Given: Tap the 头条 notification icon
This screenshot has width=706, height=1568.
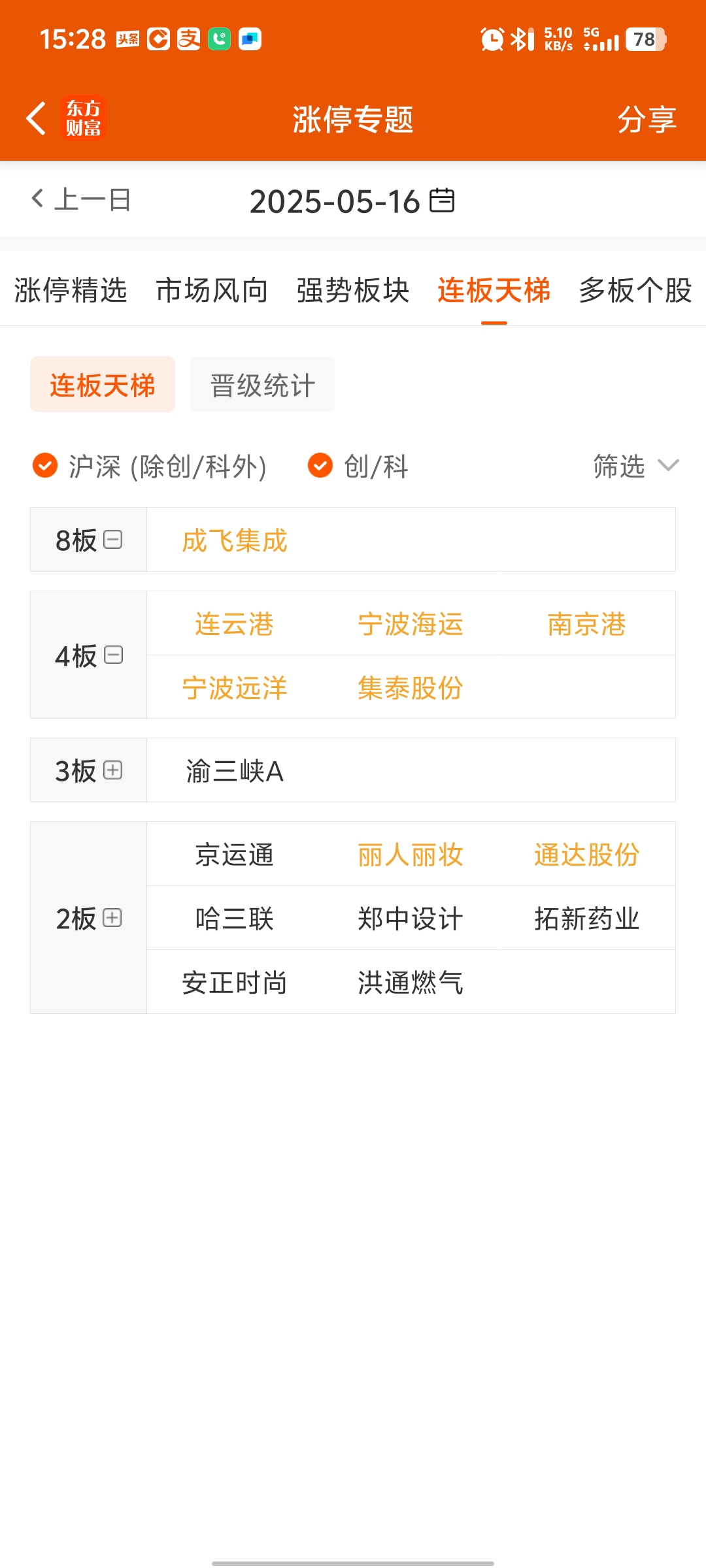Looking at the screenshot, I should pos(127,39).
